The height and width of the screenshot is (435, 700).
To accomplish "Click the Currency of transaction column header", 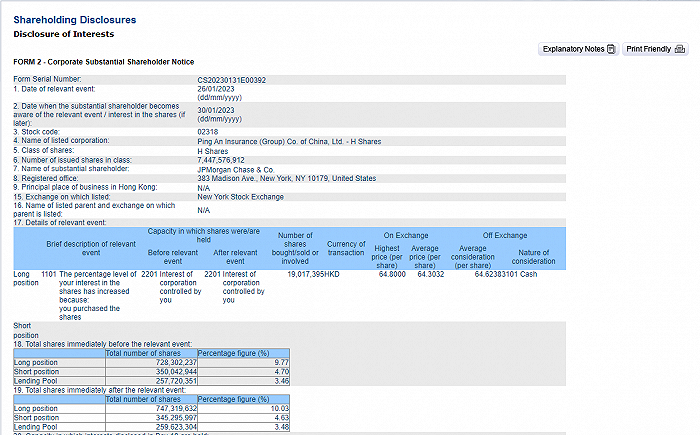I will click(346, 248).
